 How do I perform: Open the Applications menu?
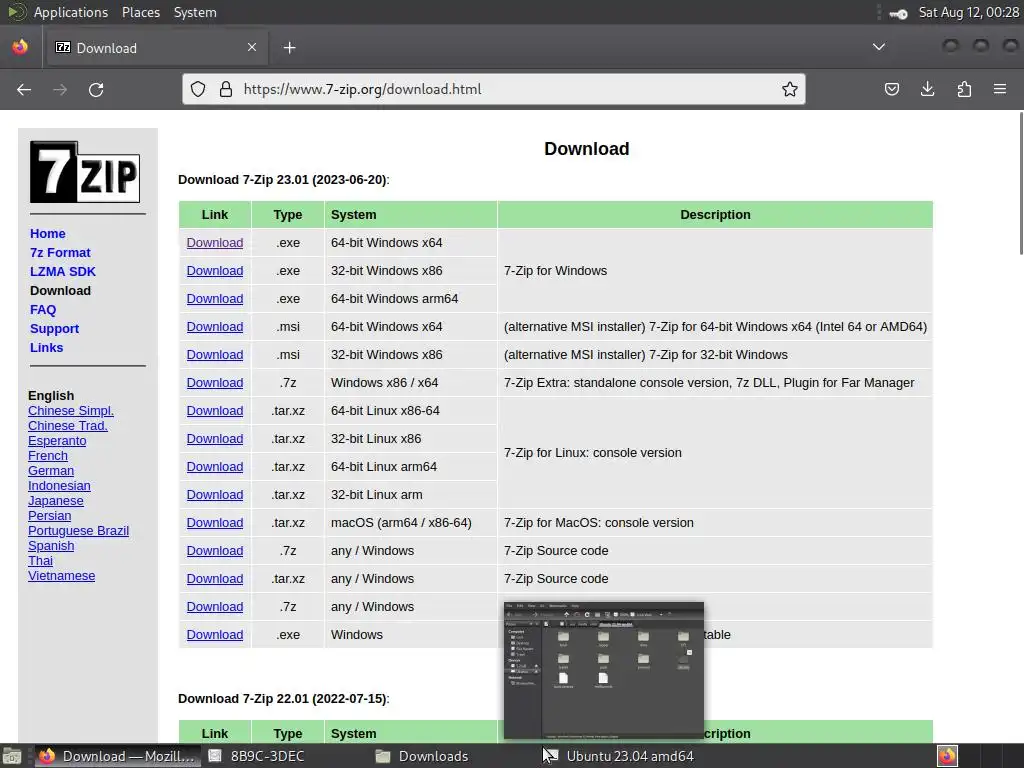(x=71, y=12)
